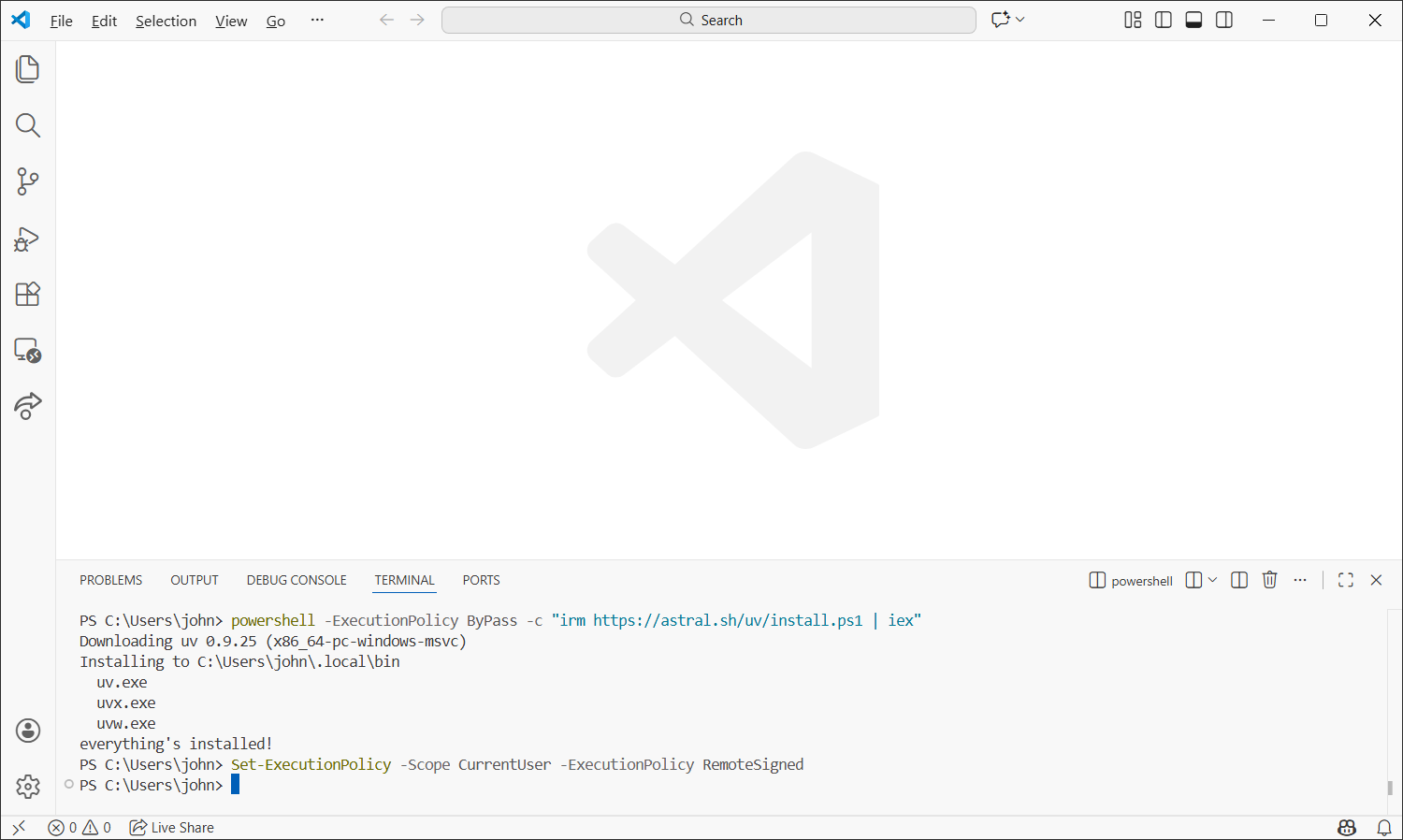The image size is (1403, 840).
Task: Toggle the bottom panel visibility
Action: 1193,20
